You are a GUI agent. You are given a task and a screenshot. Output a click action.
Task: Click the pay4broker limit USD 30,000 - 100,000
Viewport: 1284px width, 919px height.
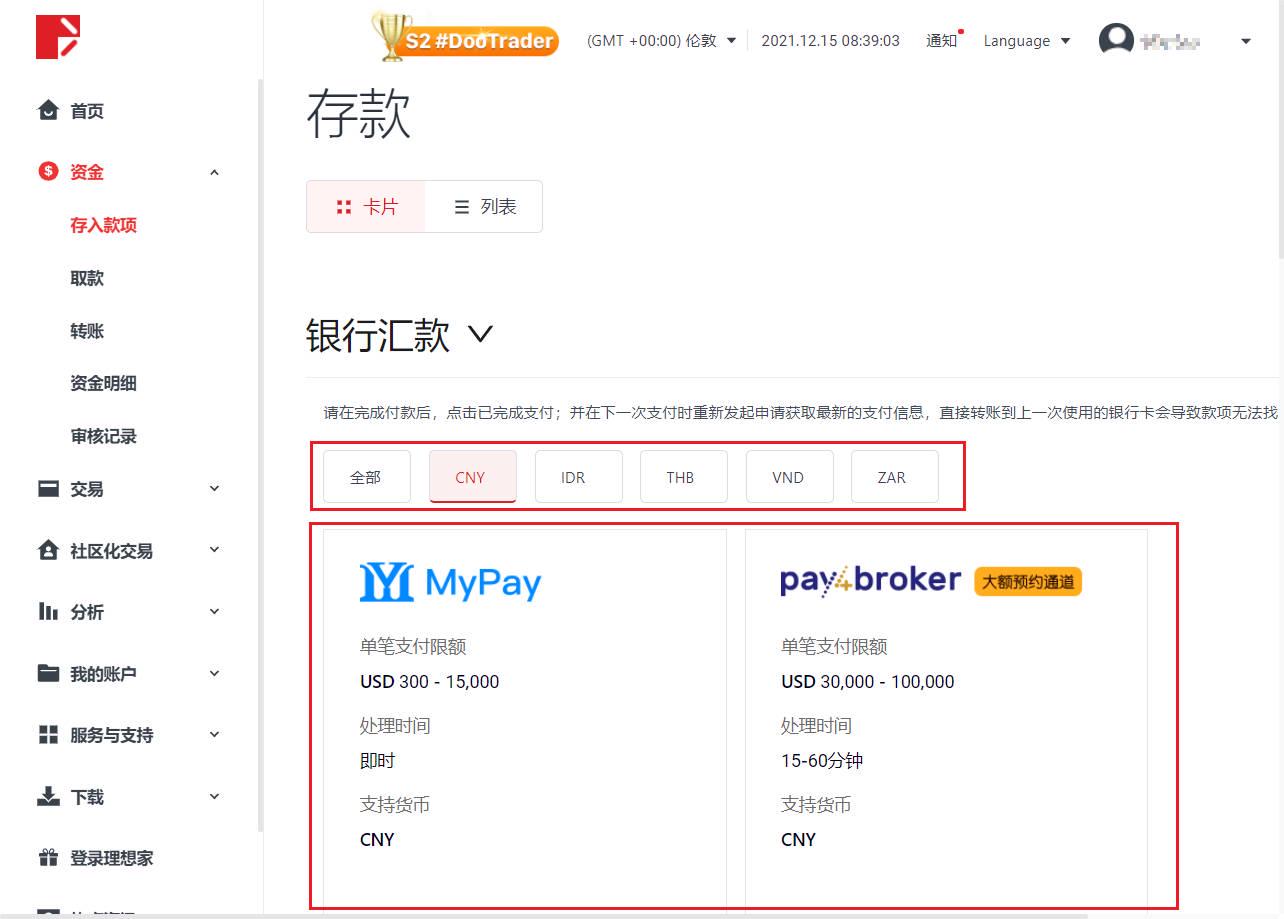coord(867,681)
